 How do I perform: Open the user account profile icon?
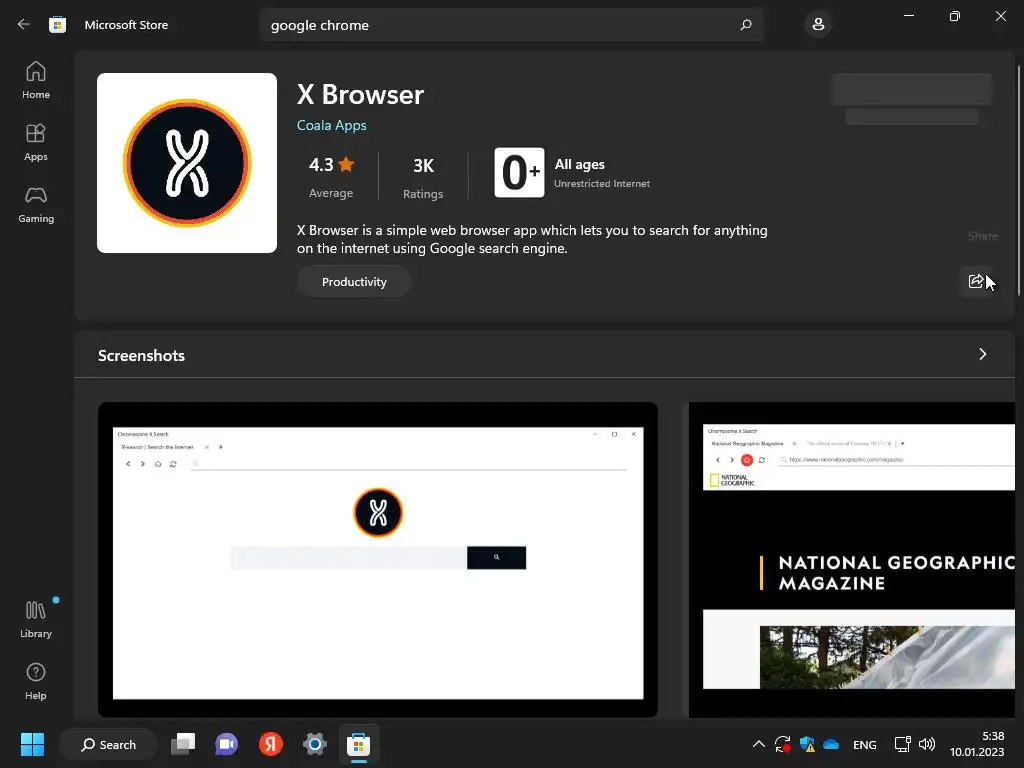pyautogui.click(x=818, y=25)
